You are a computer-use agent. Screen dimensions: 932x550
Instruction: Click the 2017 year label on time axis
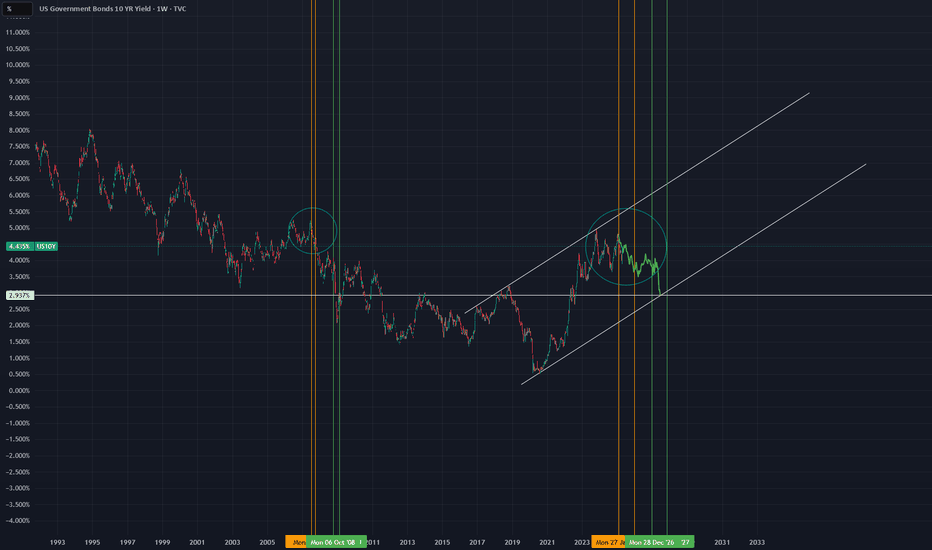coord(477,542)
